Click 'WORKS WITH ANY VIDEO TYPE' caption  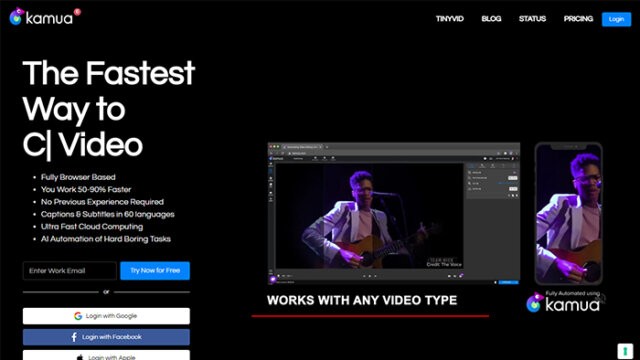coord(362,300)
